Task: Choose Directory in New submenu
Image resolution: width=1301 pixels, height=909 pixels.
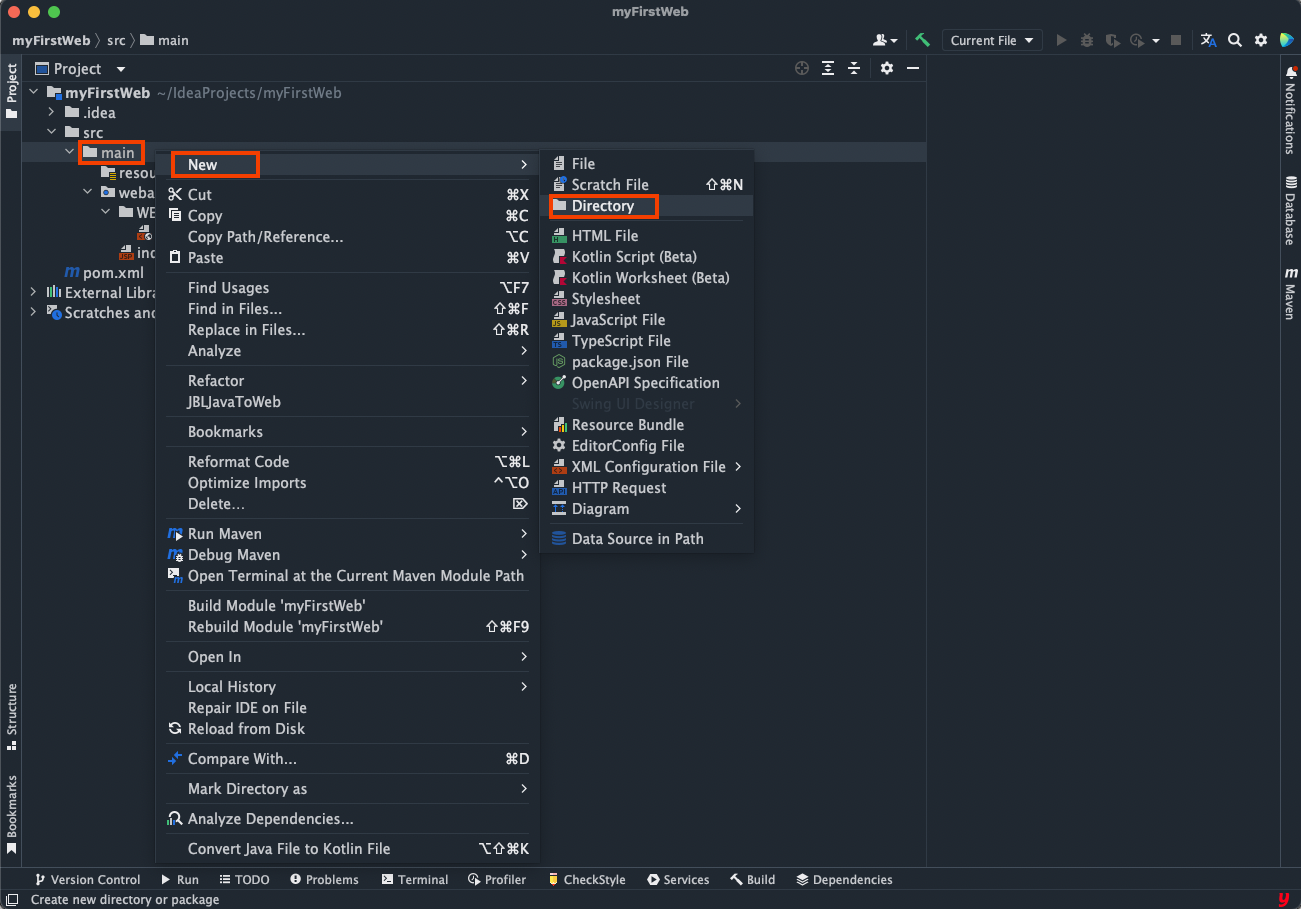Action: pyautogui.click(x=647, y=205)
